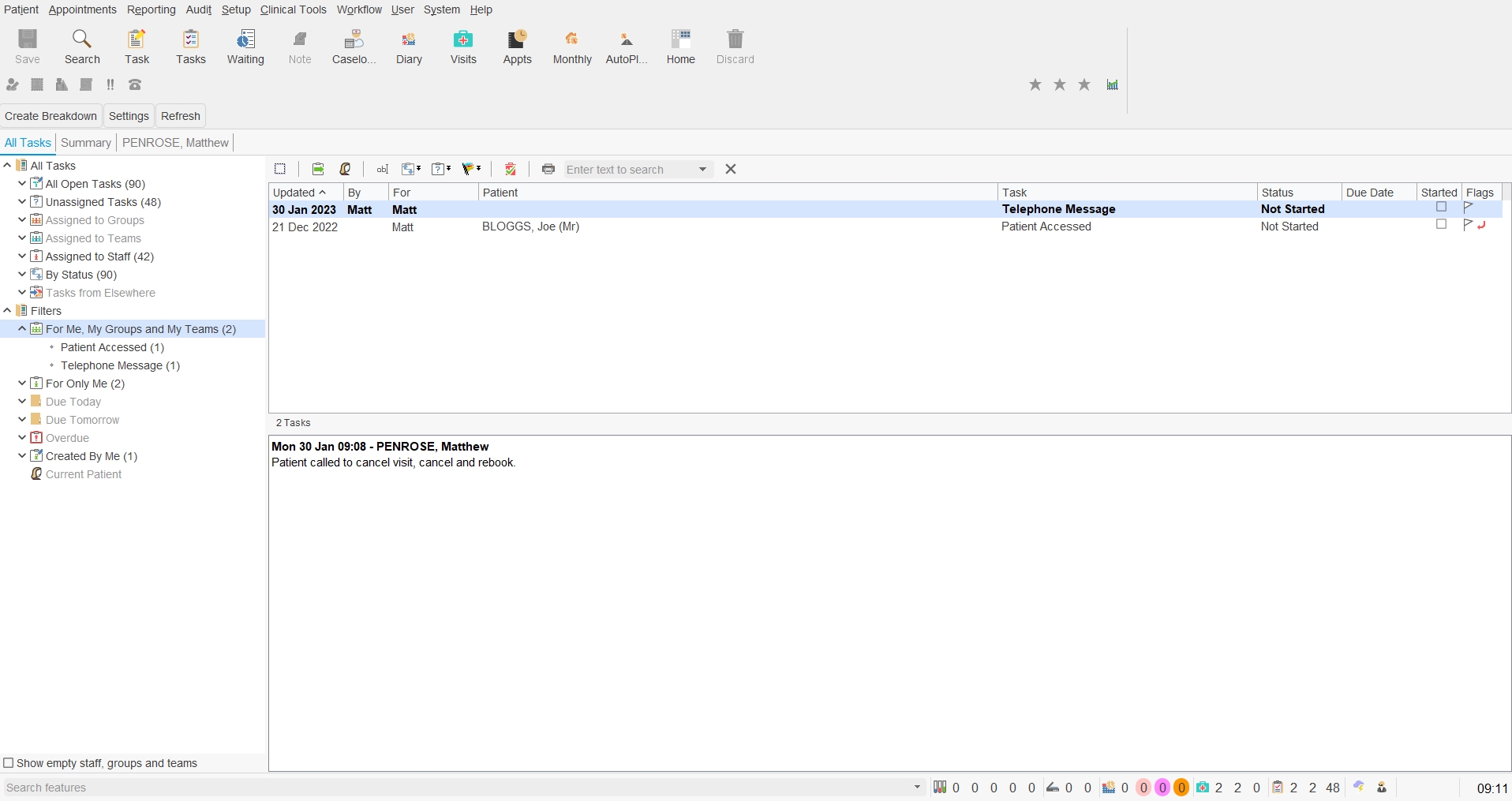Toggle flag on Telephone Message row
This screenshot has height=801, width=1512.
pos(1468,208)
